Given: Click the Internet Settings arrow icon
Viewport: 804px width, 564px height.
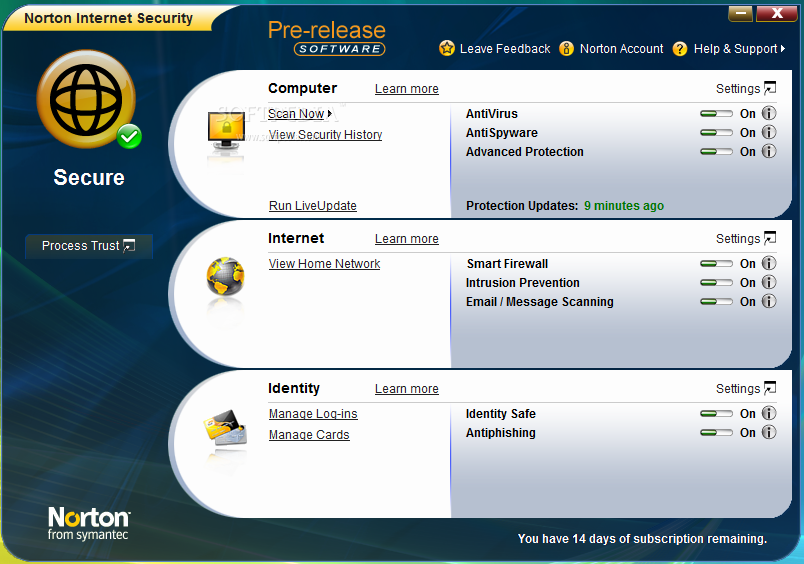Looking at the screenshot, I should click(x=770, y=238).
